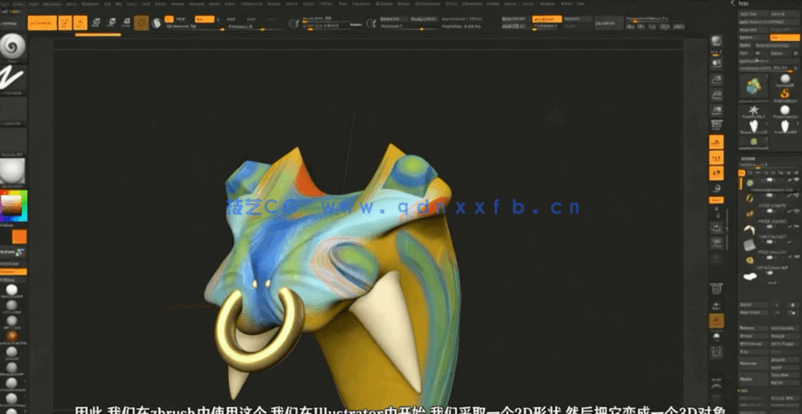Viewport: 802px width, 414px height.
Task: Click the sphere icon beside the Gizmo
Action: click(157, 23)
